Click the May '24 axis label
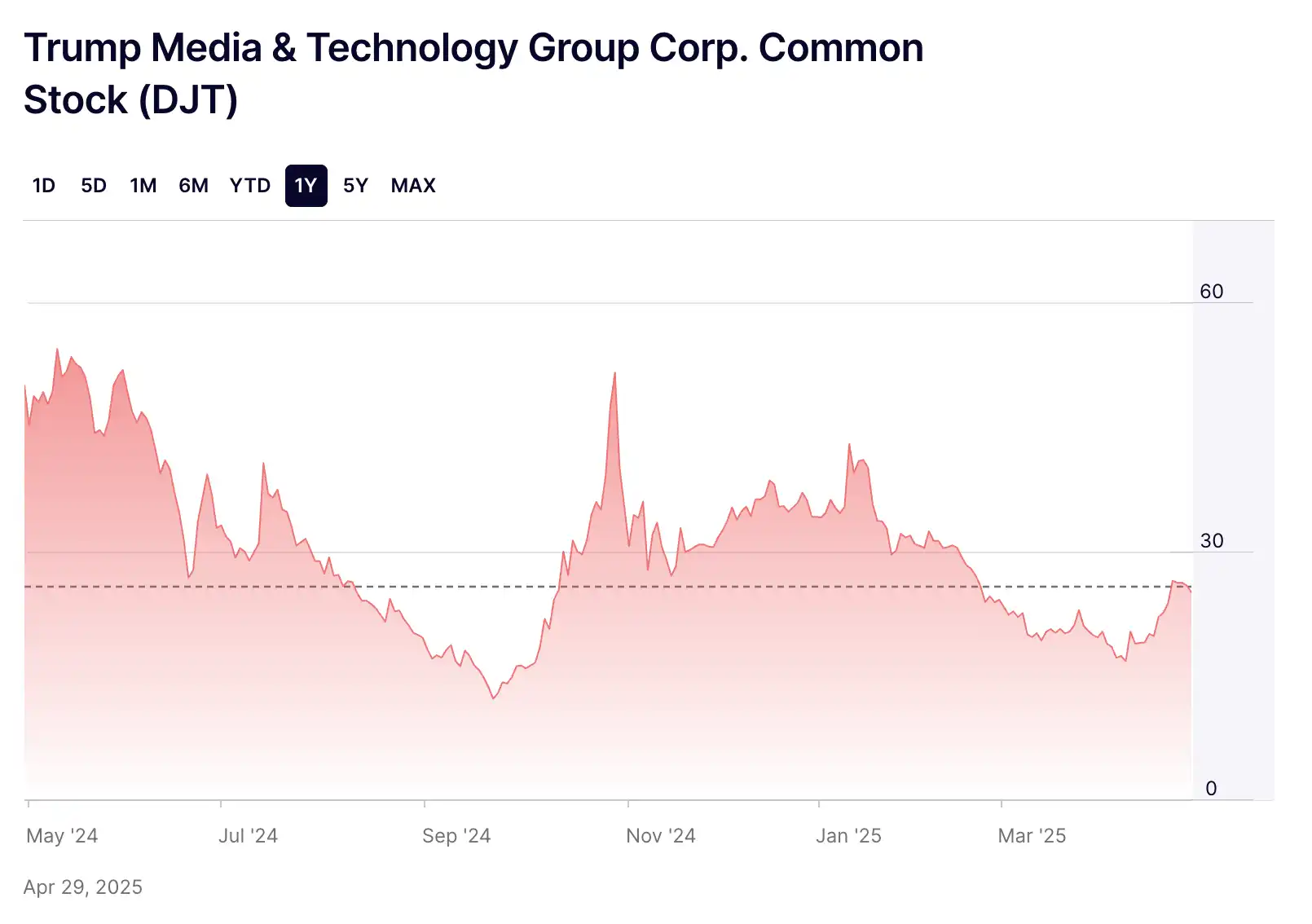The image size is (1312, 924). pyautogui.click(x=62, y=836)
